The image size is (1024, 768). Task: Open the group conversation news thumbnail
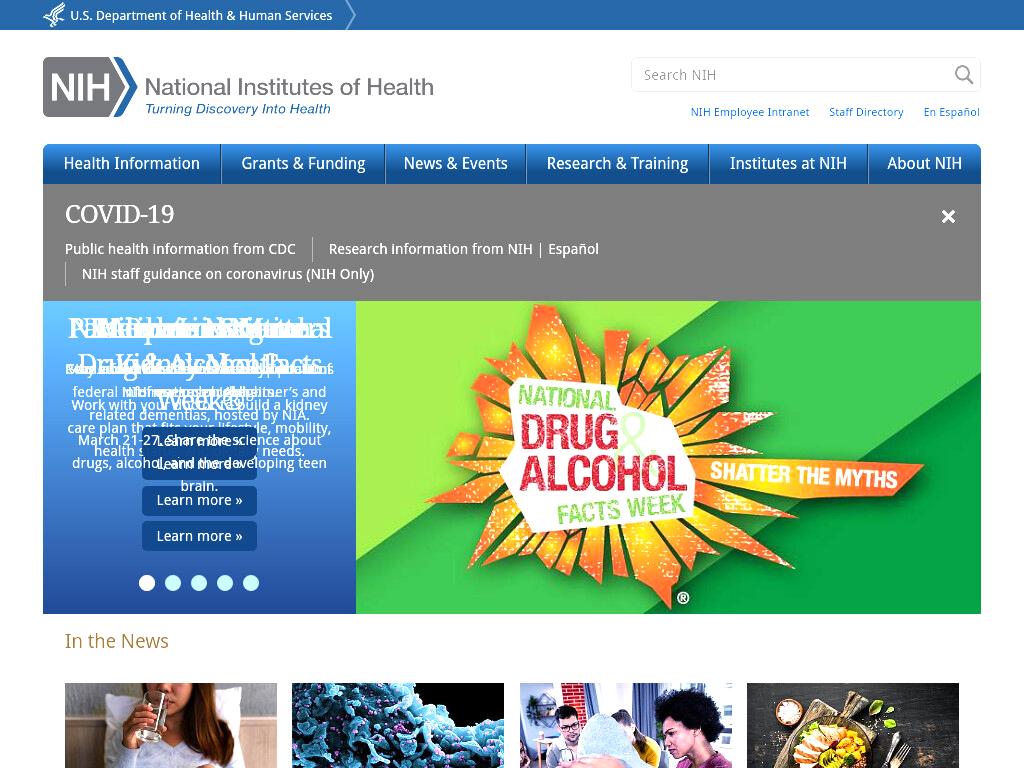626,726
